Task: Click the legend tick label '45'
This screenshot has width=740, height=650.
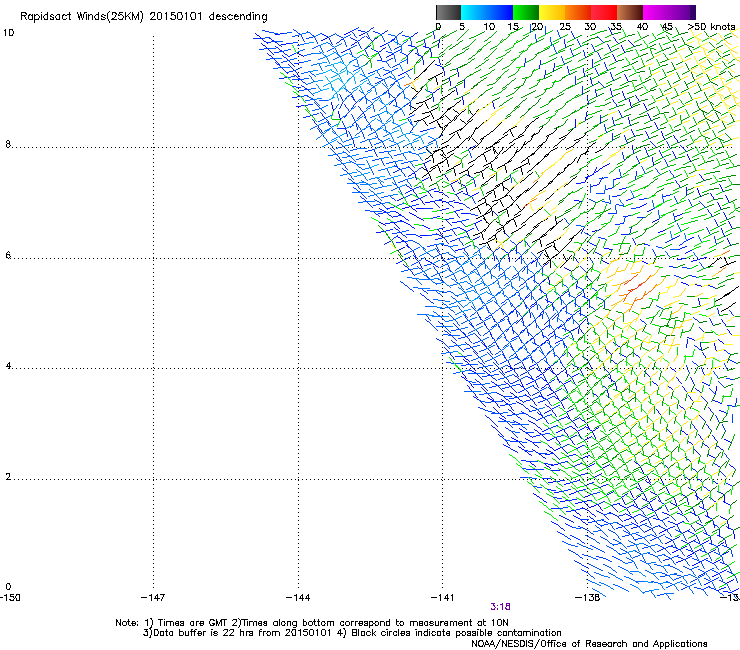Action: pyautogui.click(x=667, y=27)
